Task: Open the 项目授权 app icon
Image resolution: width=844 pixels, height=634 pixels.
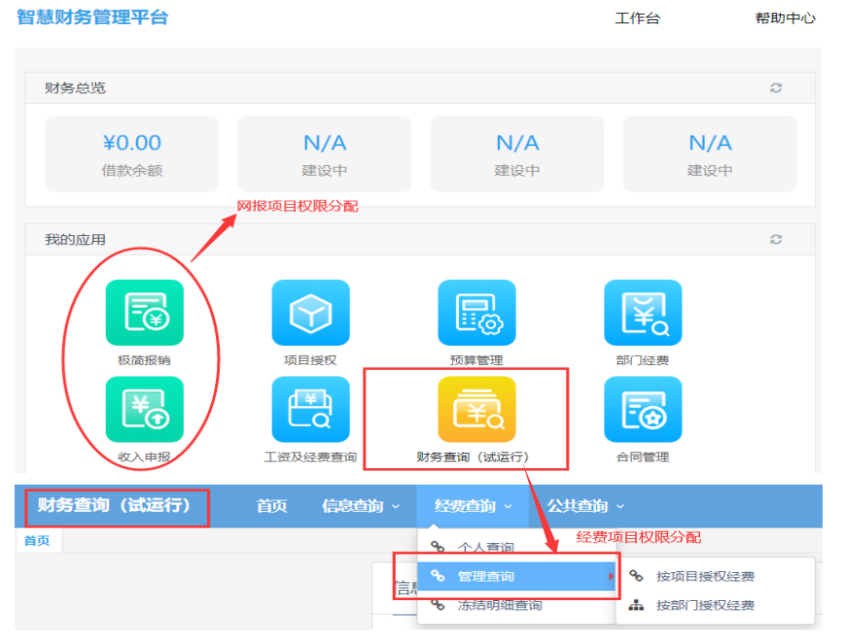Action: 310,313
